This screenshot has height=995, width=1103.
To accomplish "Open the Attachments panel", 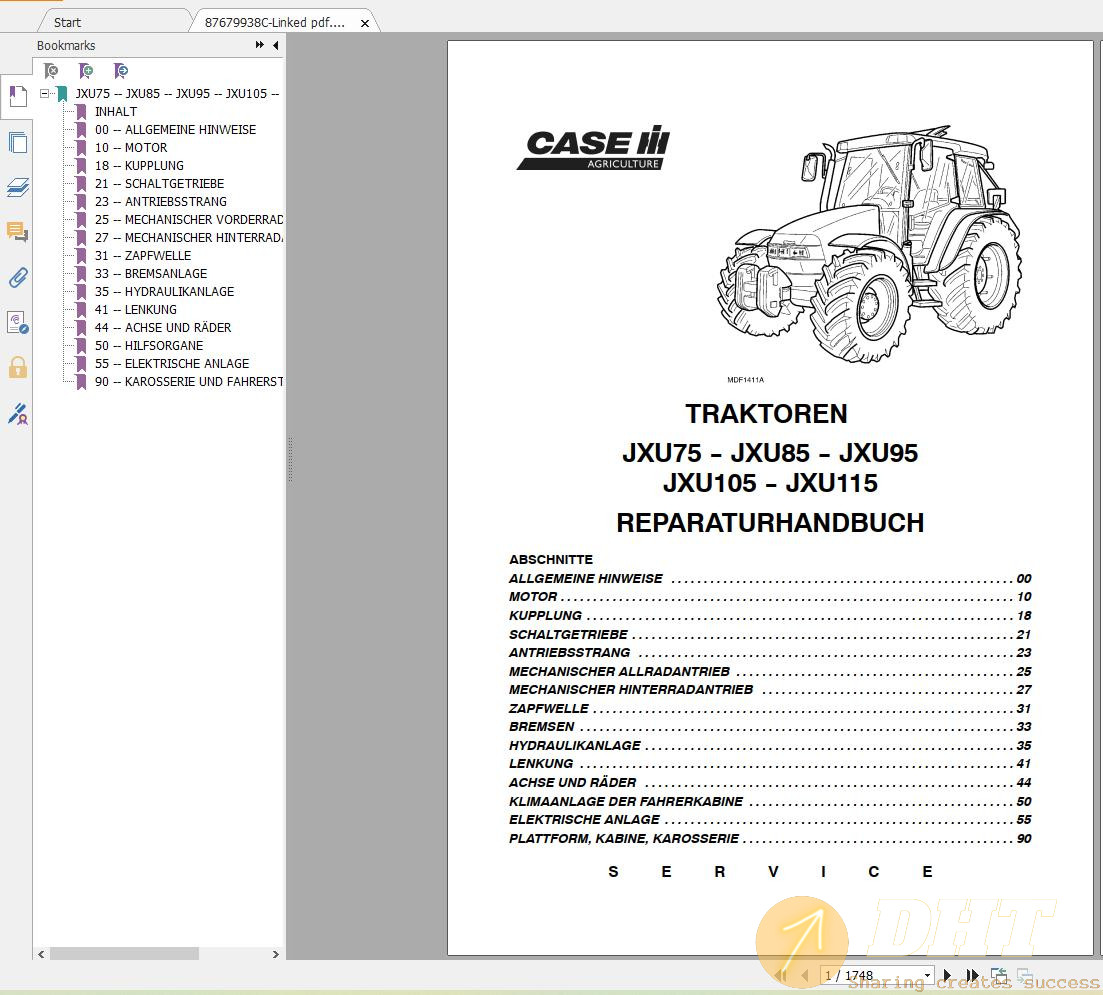I will pos(17,277).
